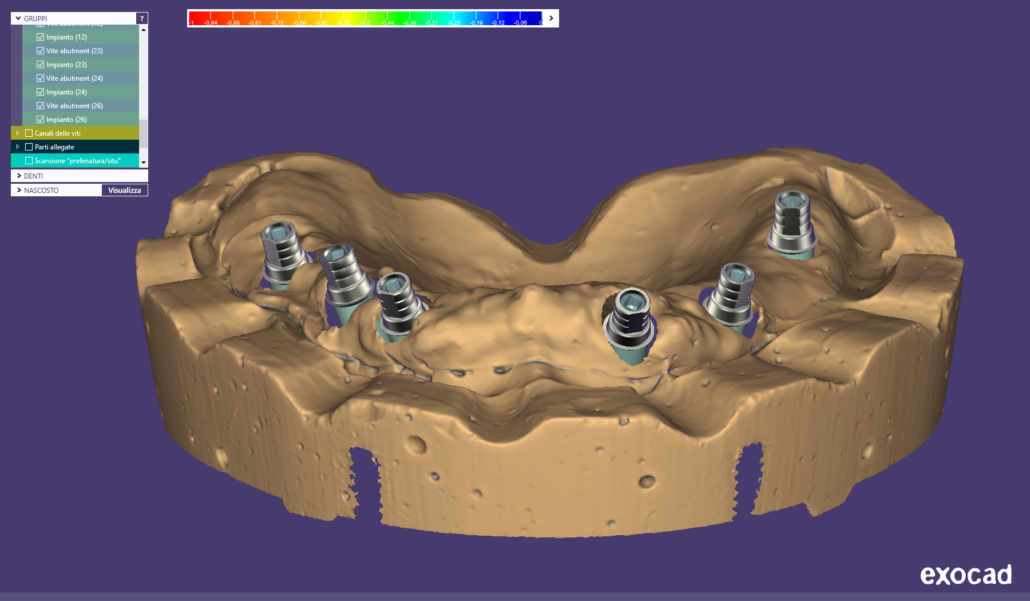Image resolution: width=1030 pixels, height=601 pixels.
Task: Collapse the GRUPPI panel
Action: 18,18
